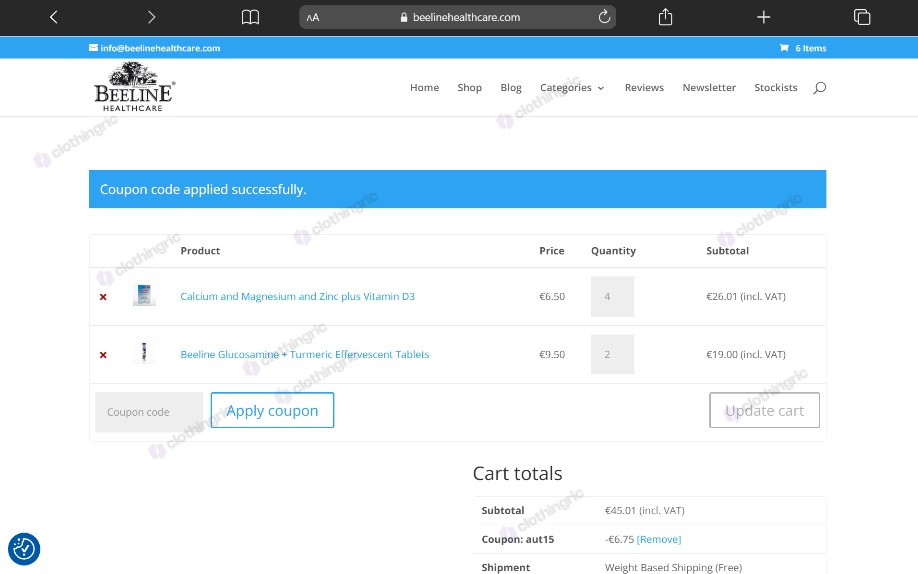Image resolution: width=918 pixels, height=574 pixels.
Task: Add a new tab with plus icon
Action: [x=763, y=17]
